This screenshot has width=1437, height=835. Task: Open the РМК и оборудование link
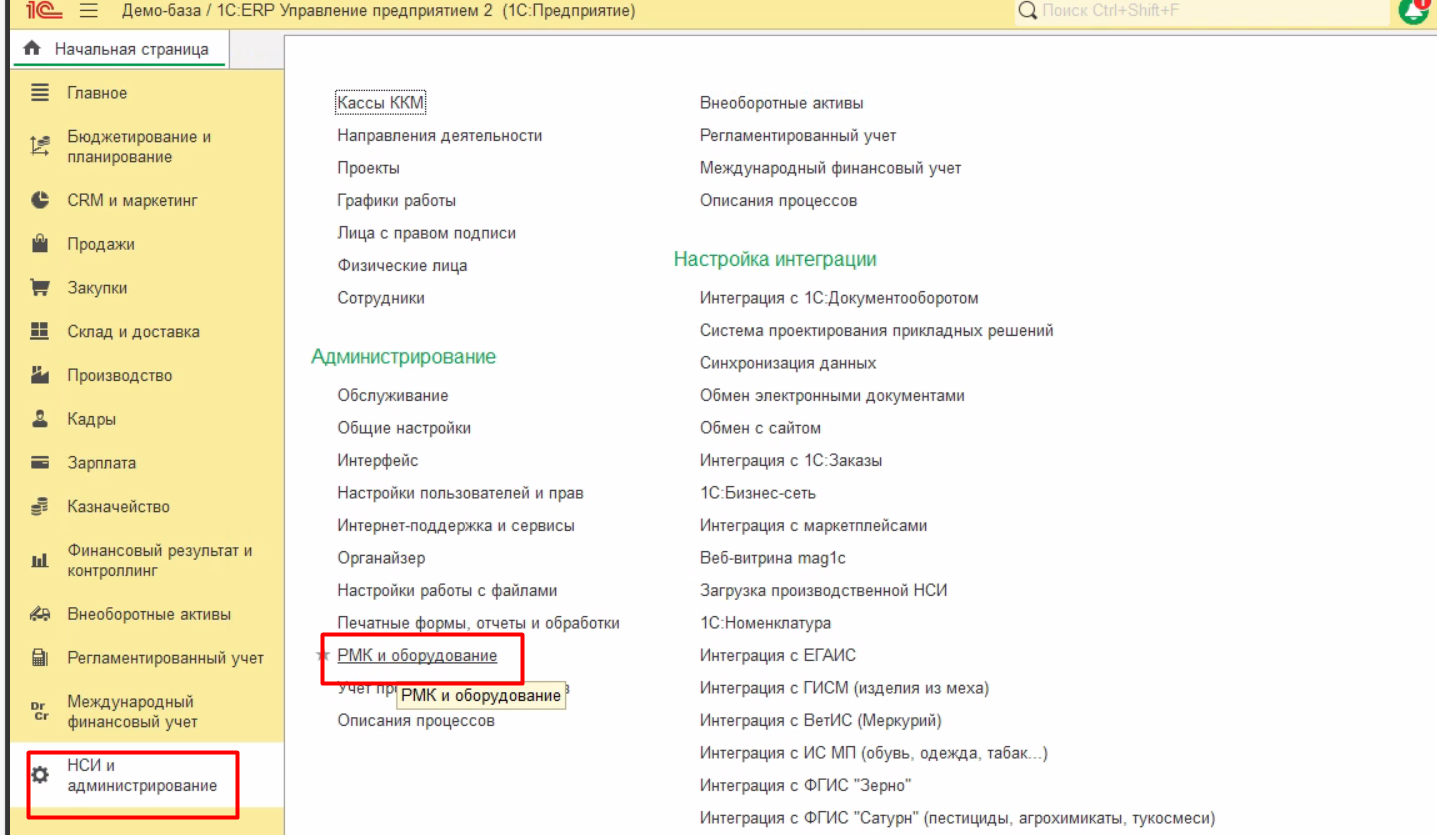417,656
